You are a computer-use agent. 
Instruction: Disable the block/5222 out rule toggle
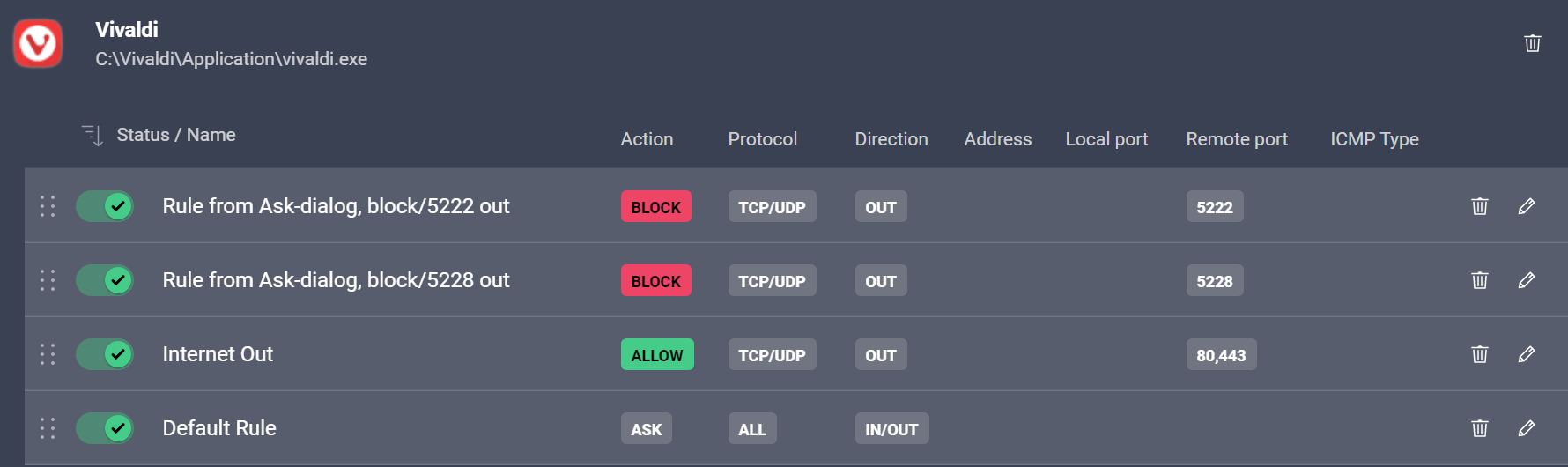point(105,206)
